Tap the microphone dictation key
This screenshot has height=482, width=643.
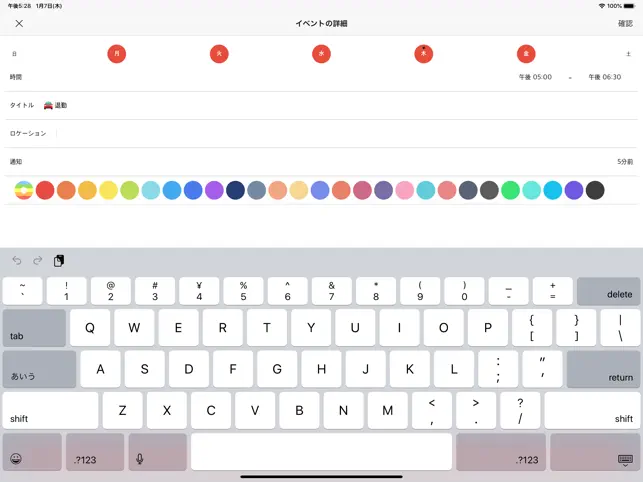tap(158, 452)
